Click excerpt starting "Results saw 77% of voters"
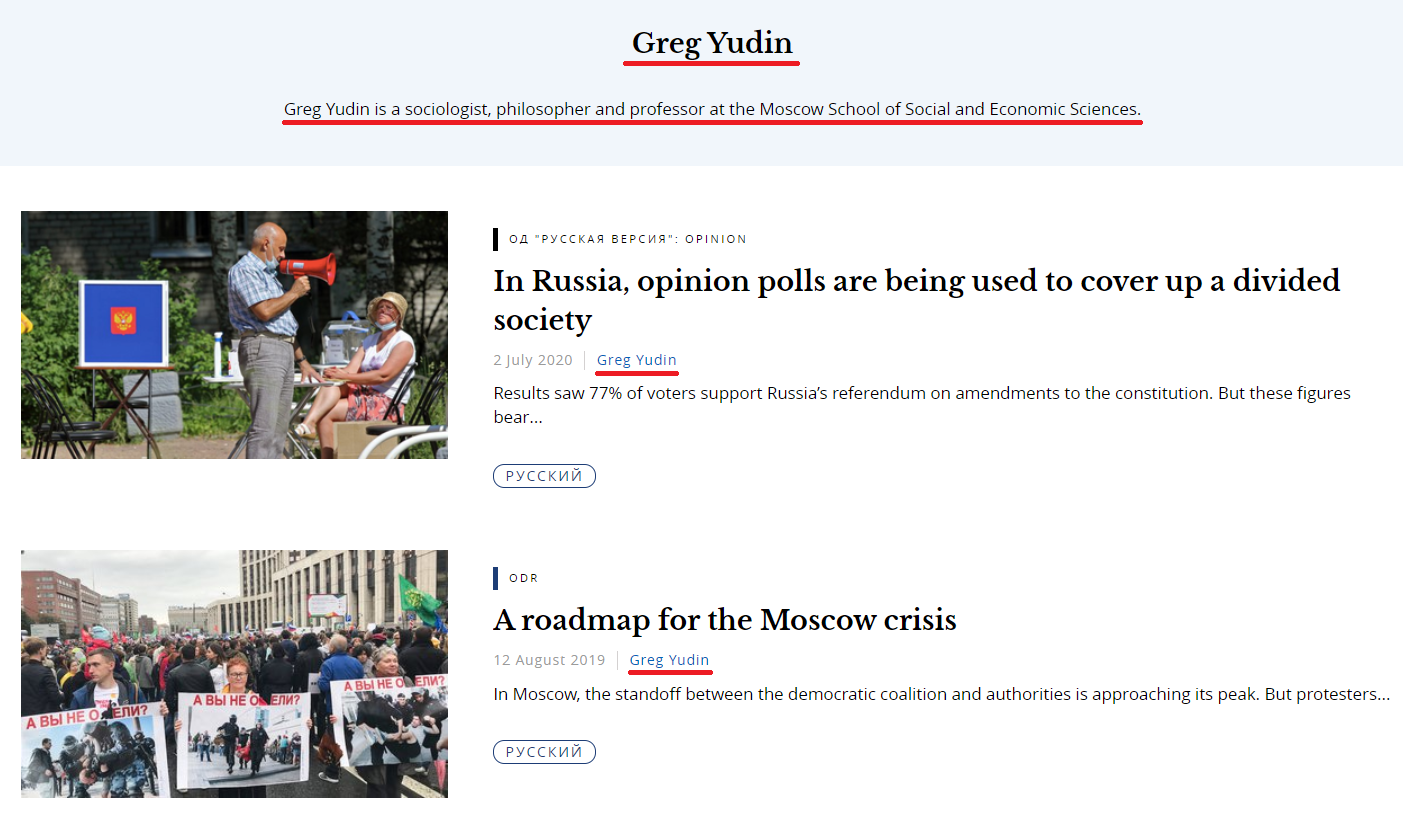1403x817 pixels. pos(922,405)
